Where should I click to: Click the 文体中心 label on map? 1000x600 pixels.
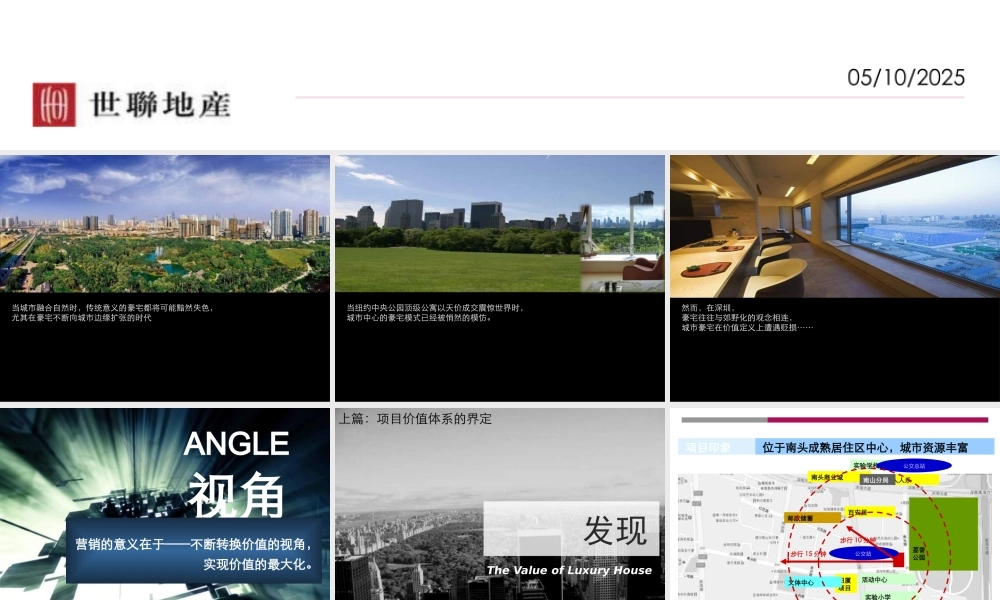point(800,583)
